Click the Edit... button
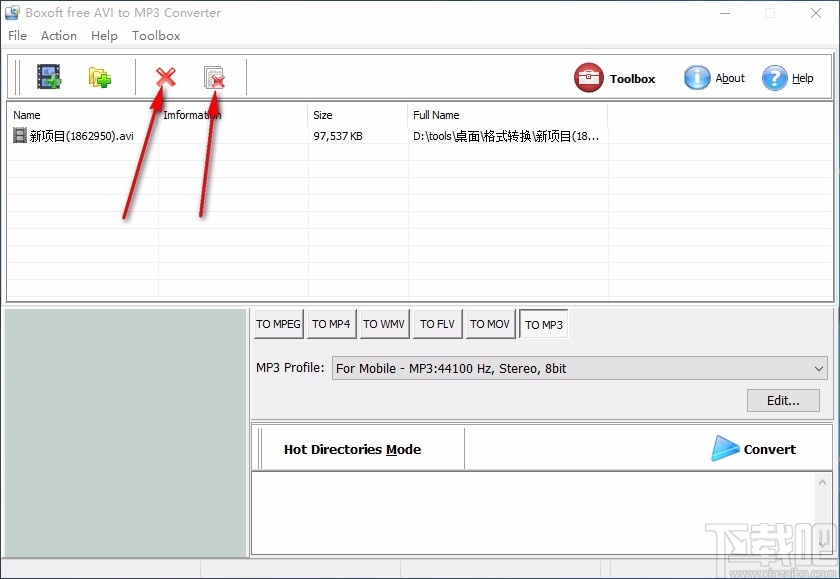 coord(783,400)
